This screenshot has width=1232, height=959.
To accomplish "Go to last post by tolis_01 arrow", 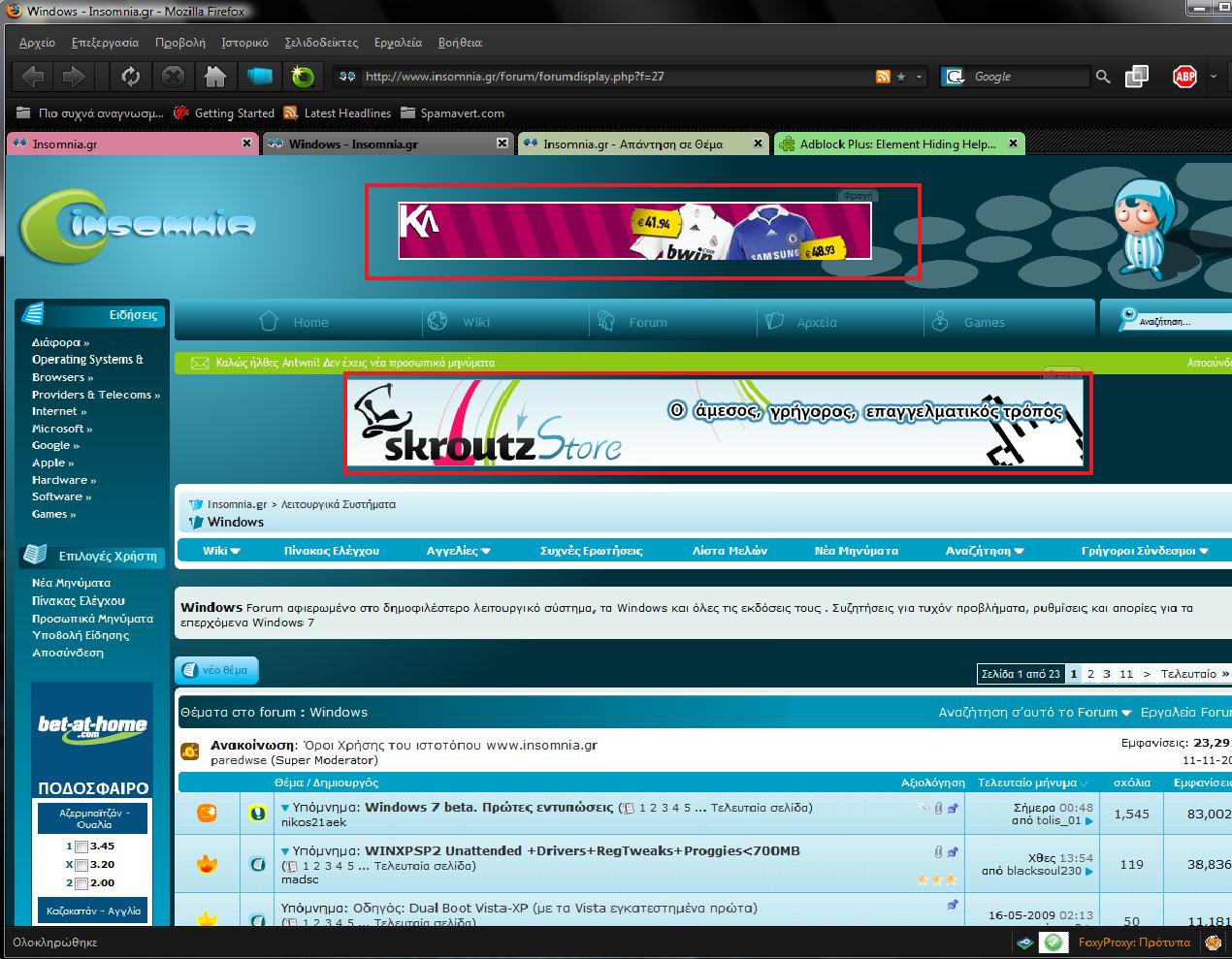I will point(1088,821).
